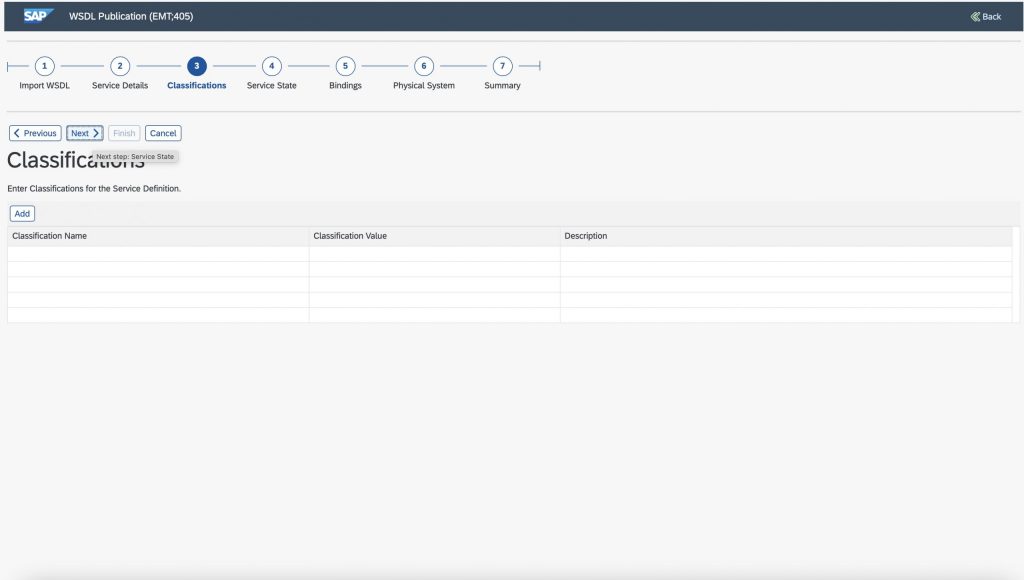Go to the Previous wizard step

tap(35, 133)
